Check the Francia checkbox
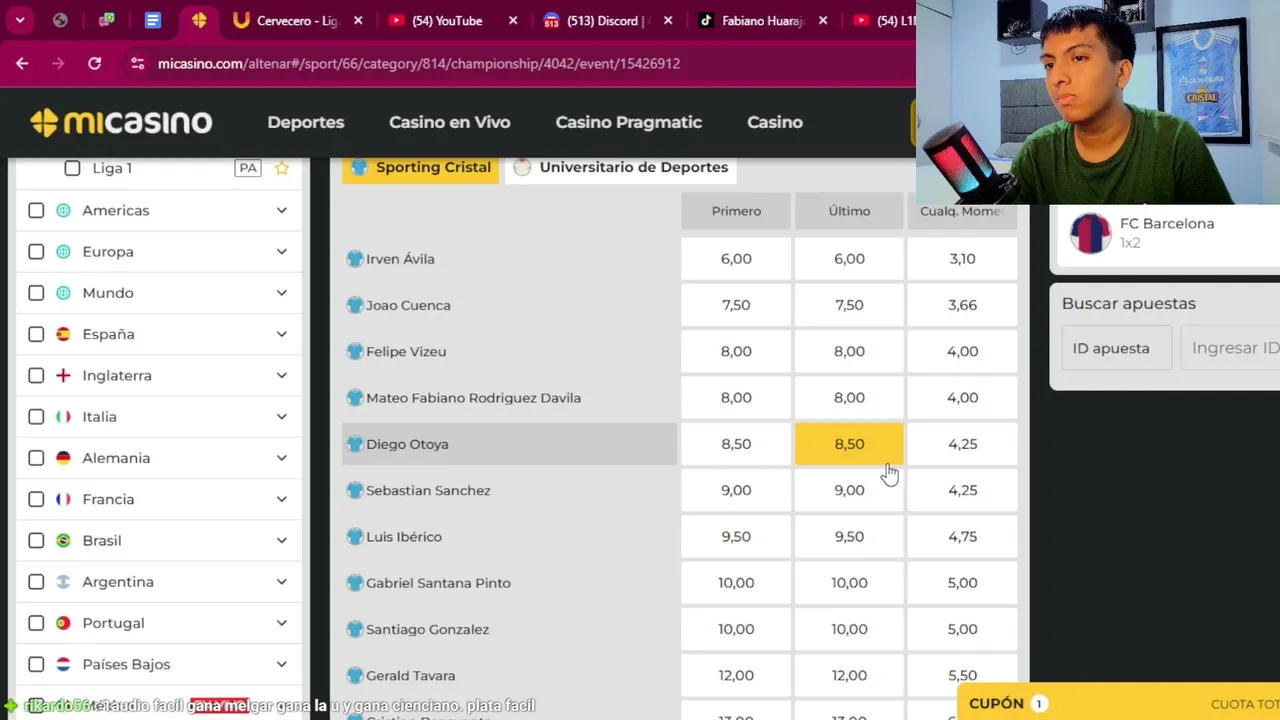Image resolution: width=1280 pixels, height=720 pixels. click(36, 499)
